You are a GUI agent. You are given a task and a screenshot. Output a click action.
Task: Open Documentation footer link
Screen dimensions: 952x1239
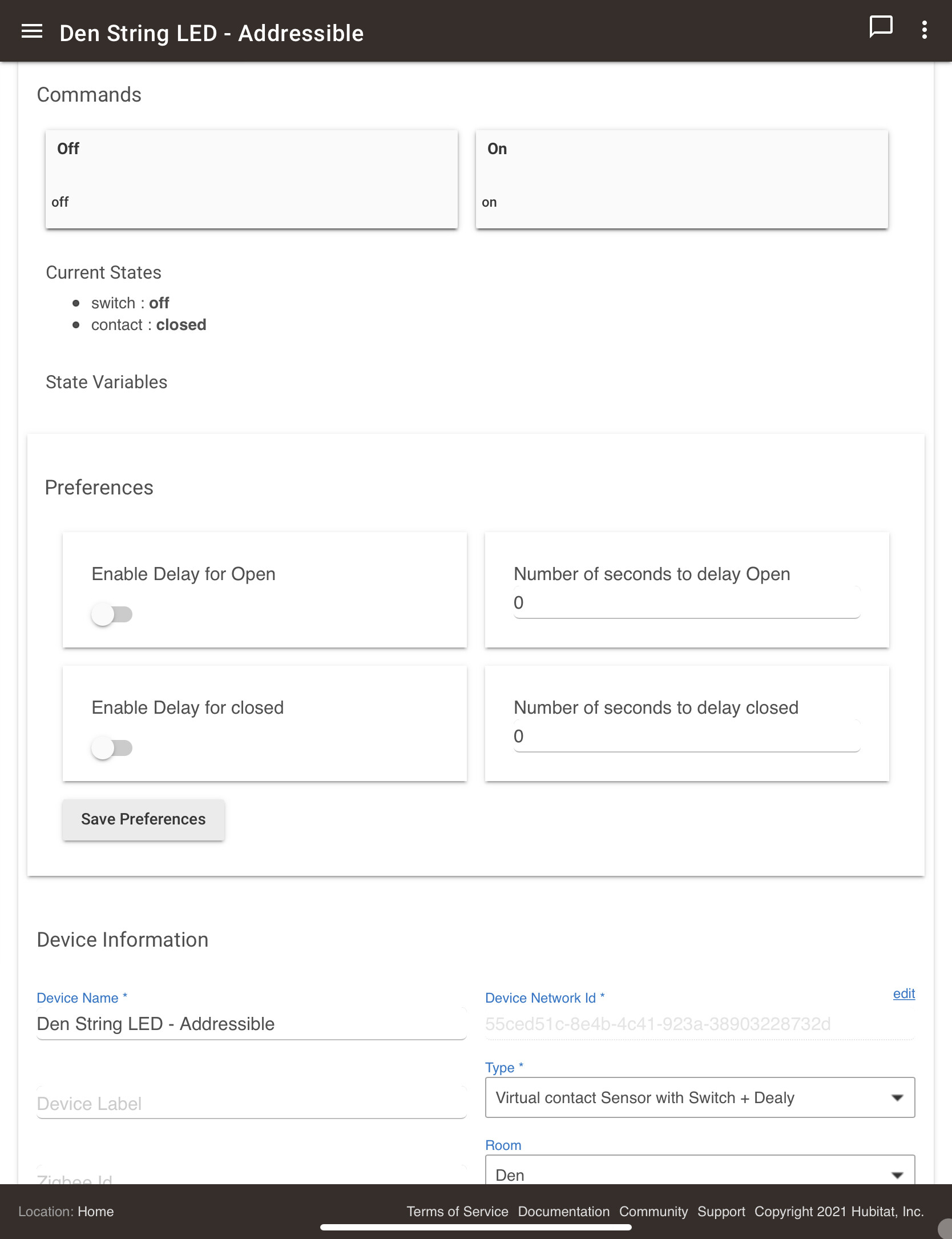click(x=563, y=1212)
